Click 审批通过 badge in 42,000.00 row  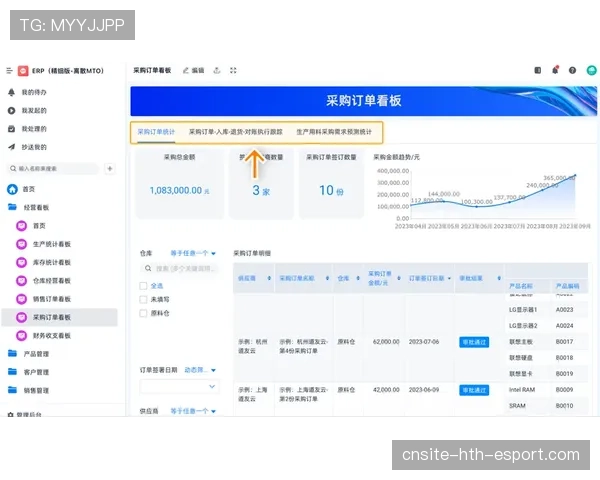[x=474, y=390]
